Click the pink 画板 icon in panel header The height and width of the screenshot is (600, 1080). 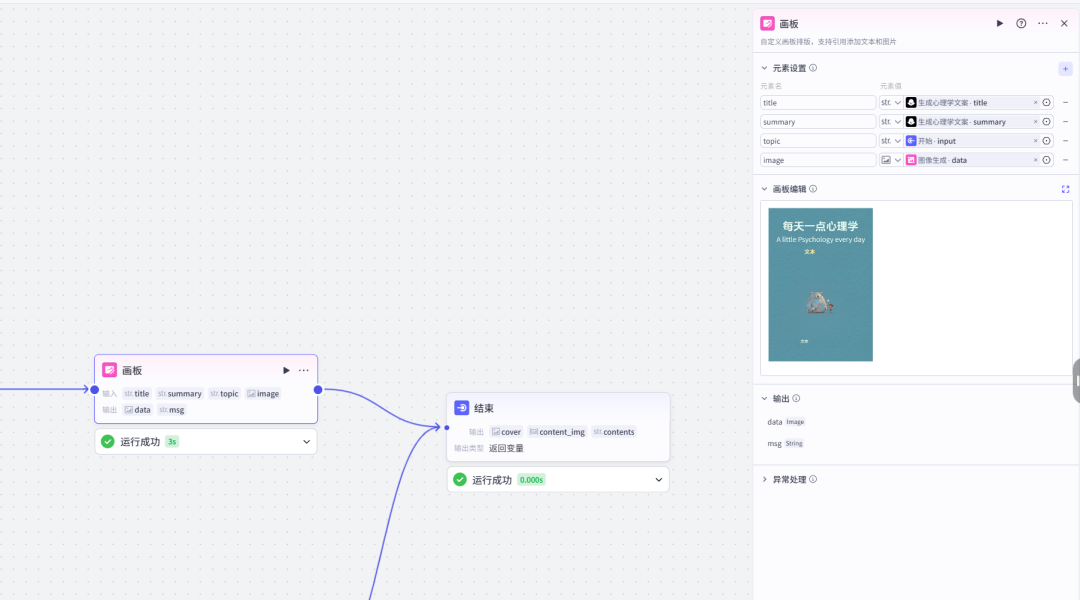(x=767, y=23)
